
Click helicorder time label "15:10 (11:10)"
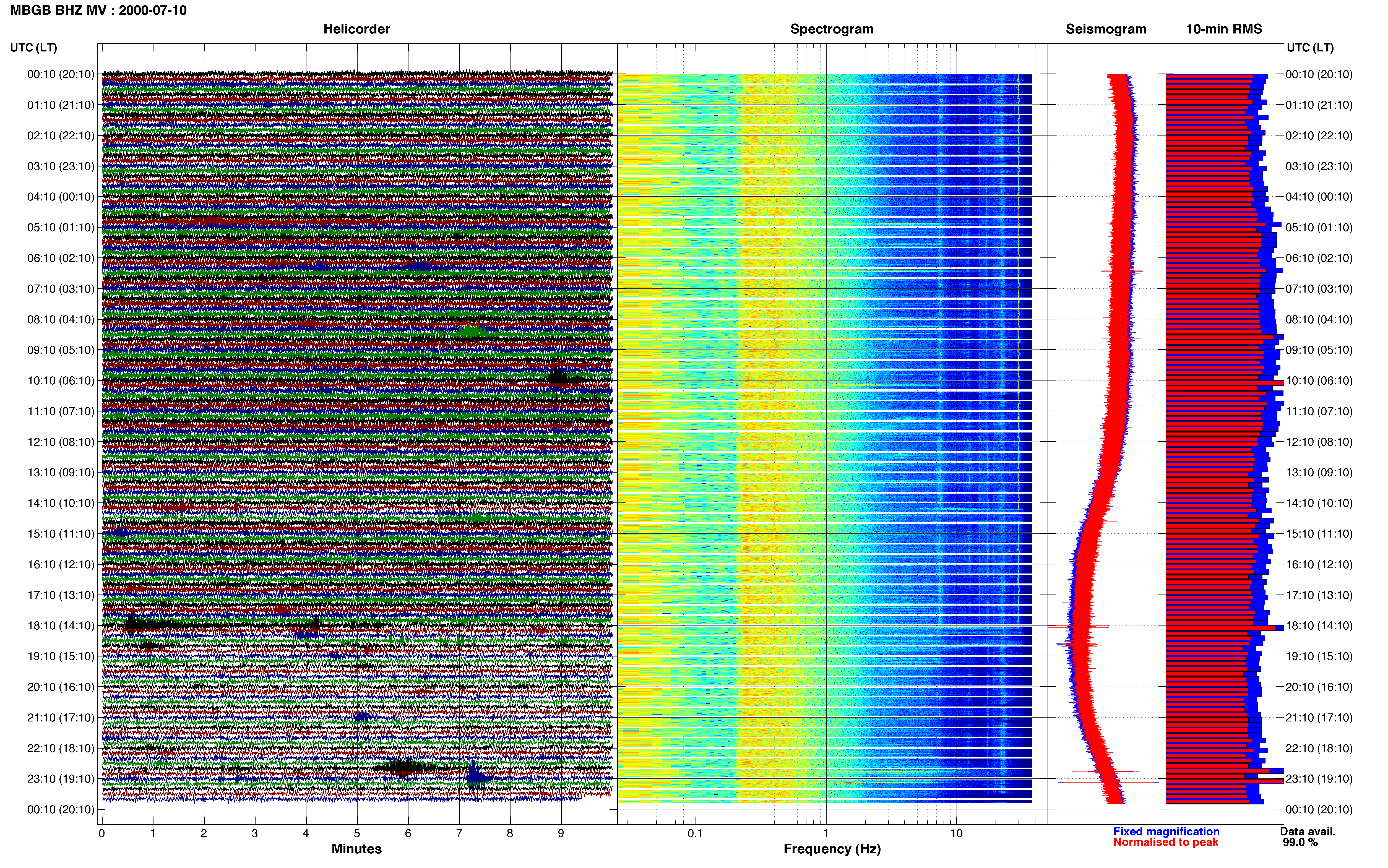(x=61, y=534)
